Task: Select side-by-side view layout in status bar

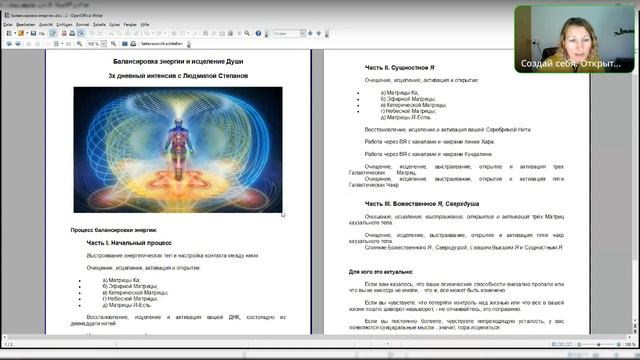Action: (561, 344)
